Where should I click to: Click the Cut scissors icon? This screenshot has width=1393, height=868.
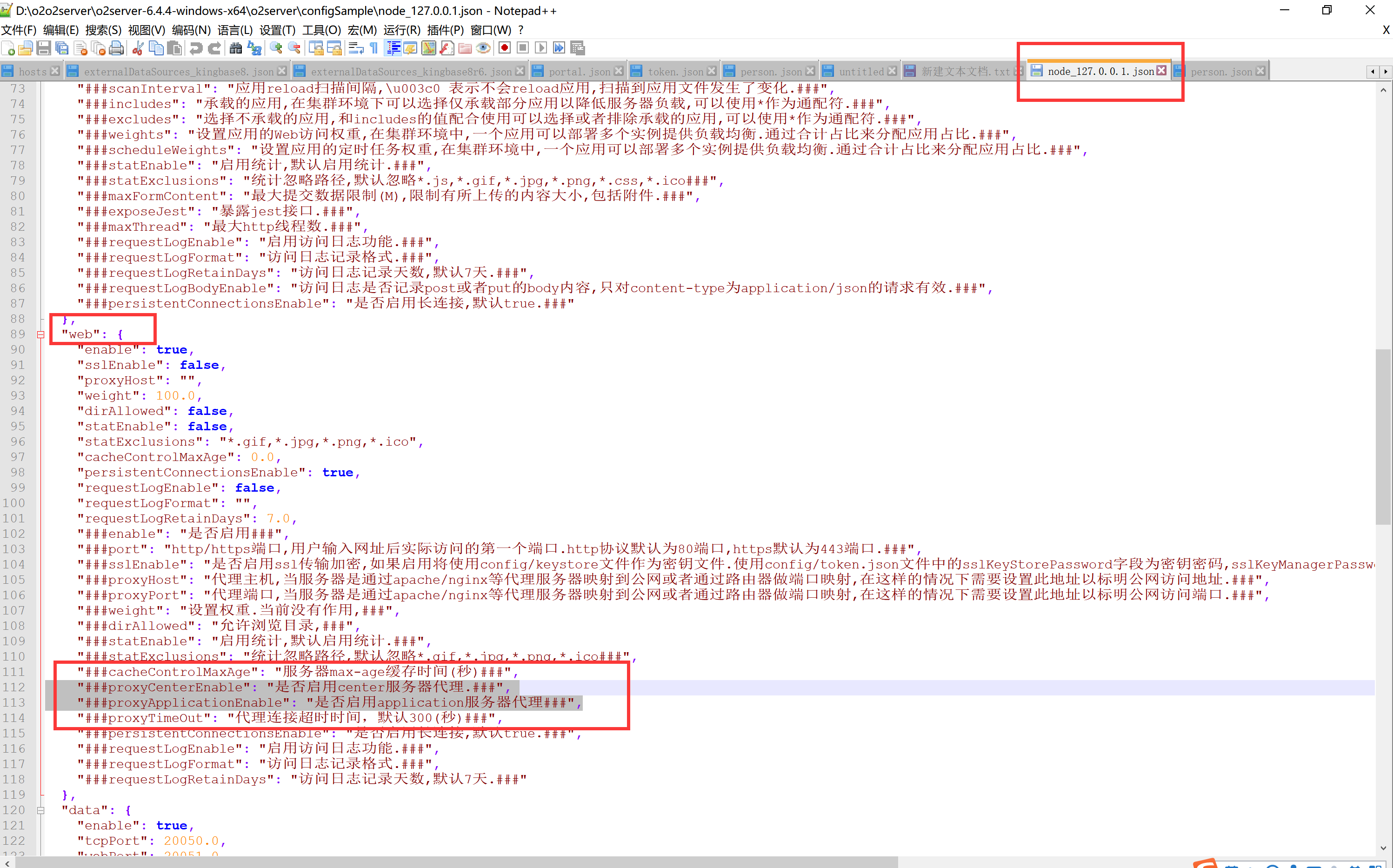[x=138, y=48]
